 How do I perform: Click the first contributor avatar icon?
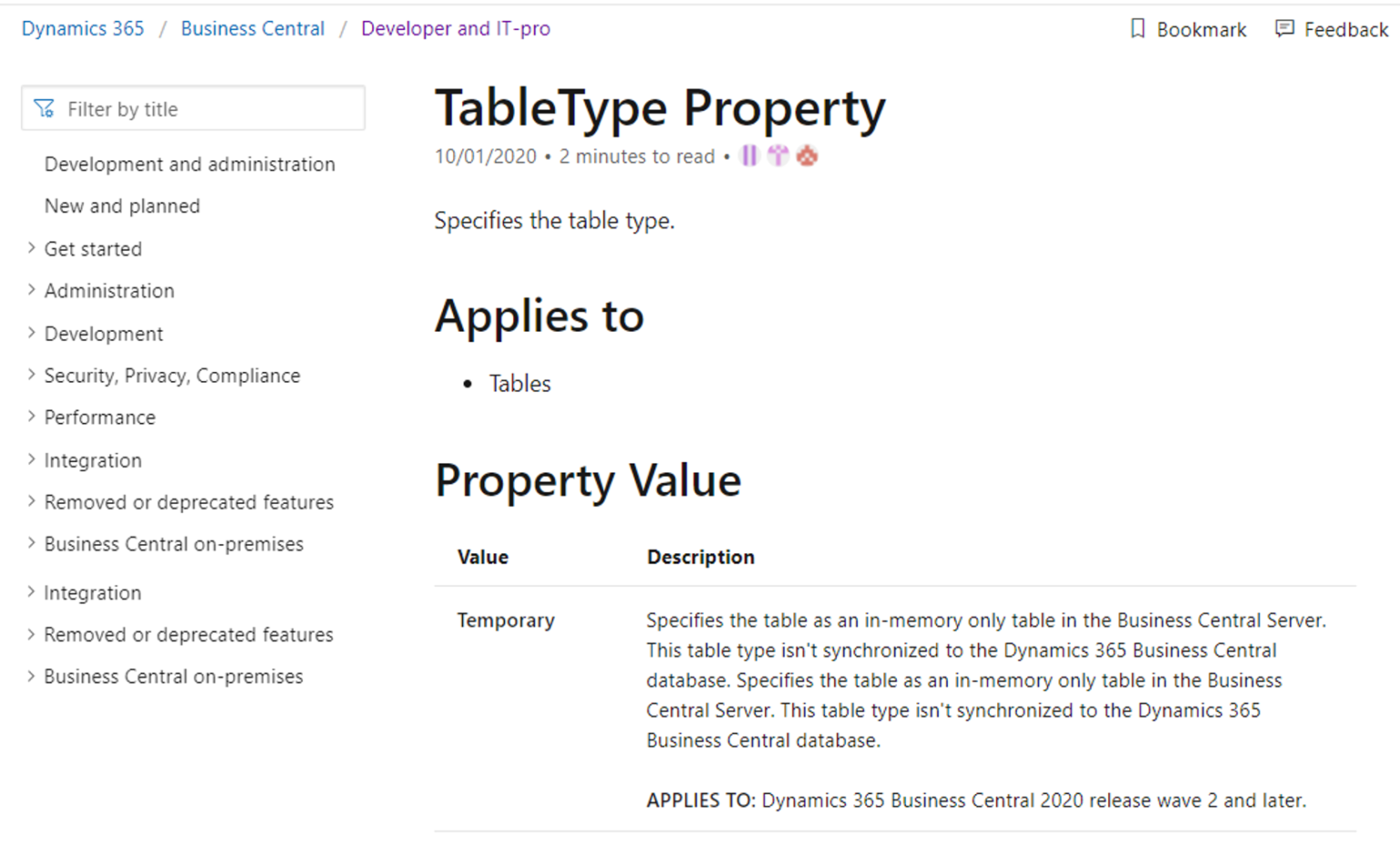pos(748,155)
